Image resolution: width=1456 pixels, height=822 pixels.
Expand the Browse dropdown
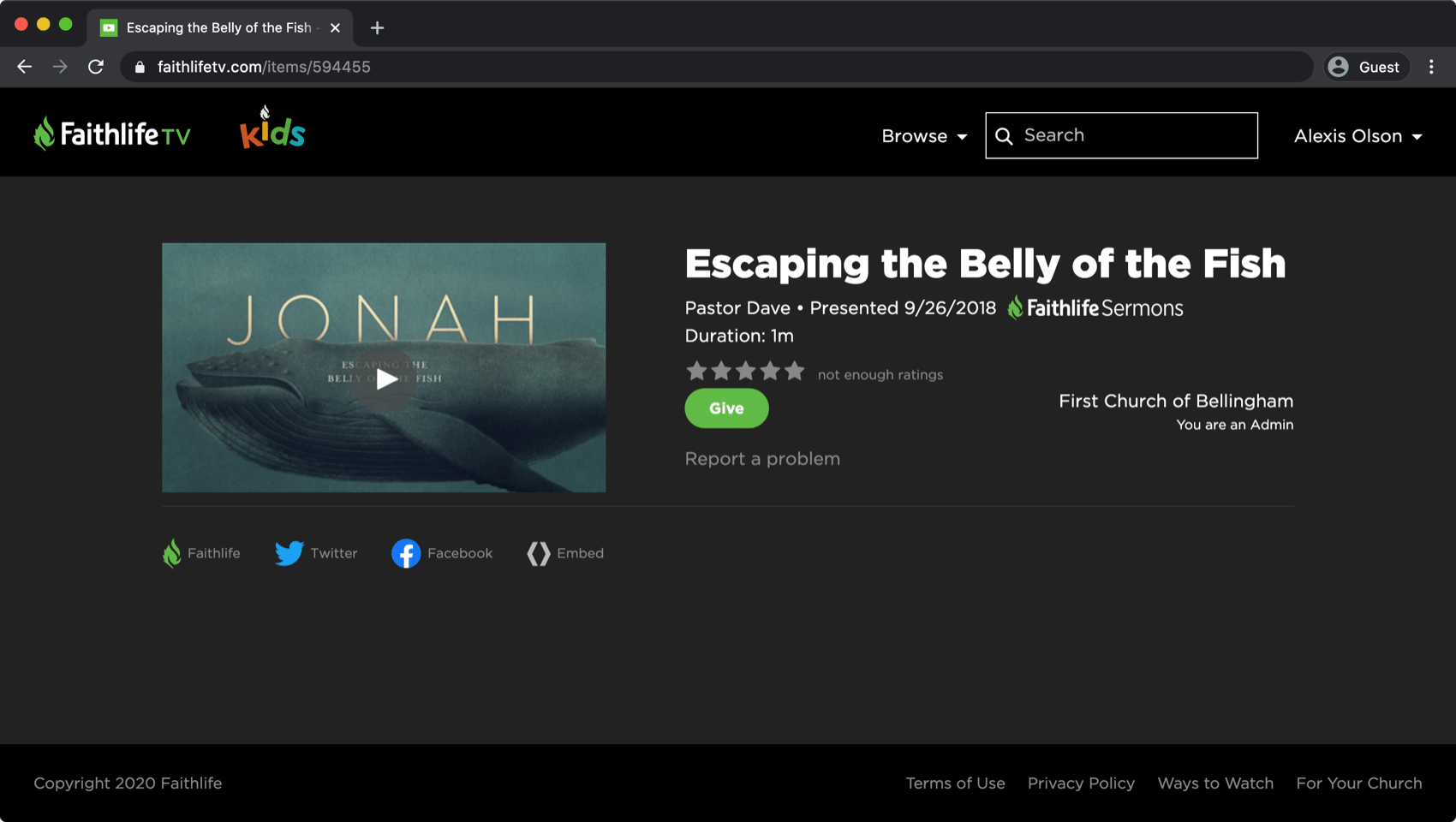(x=924, y=136)
